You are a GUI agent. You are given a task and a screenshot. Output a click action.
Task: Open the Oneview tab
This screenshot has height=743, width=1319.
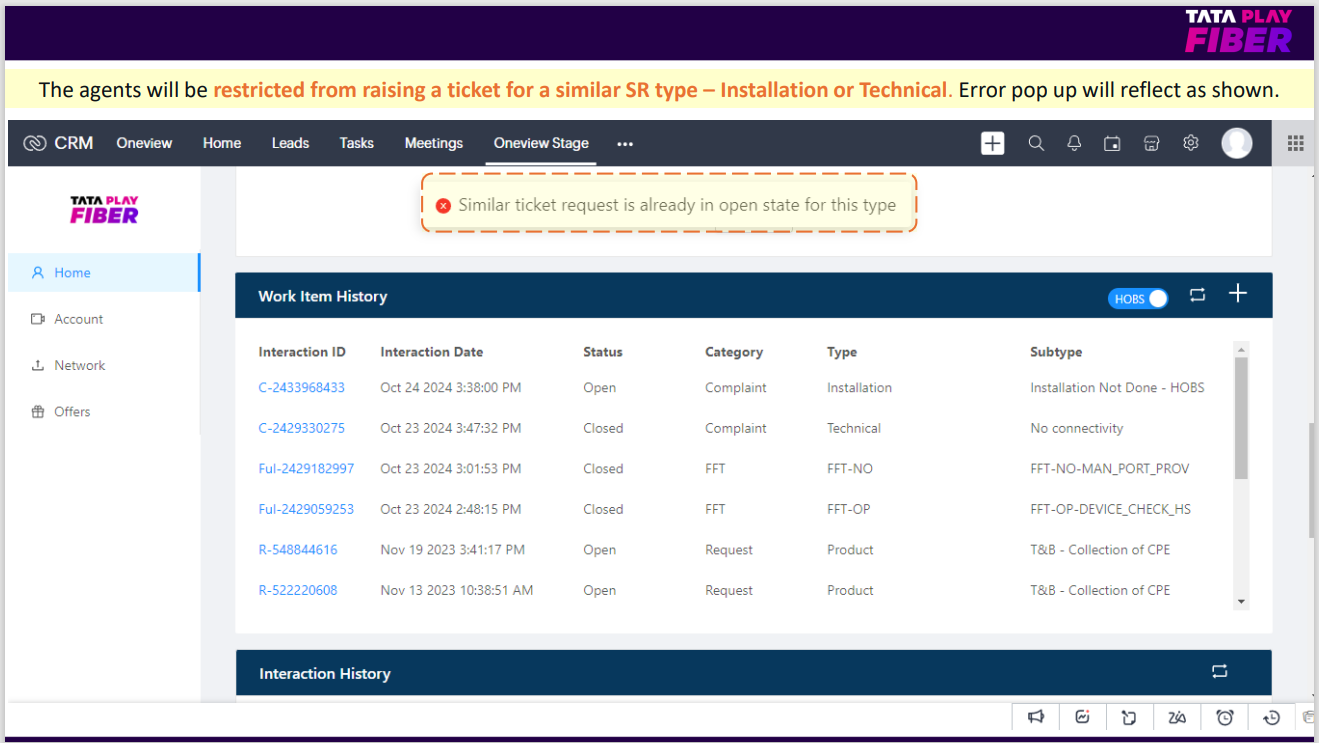[x=144, y=143]
